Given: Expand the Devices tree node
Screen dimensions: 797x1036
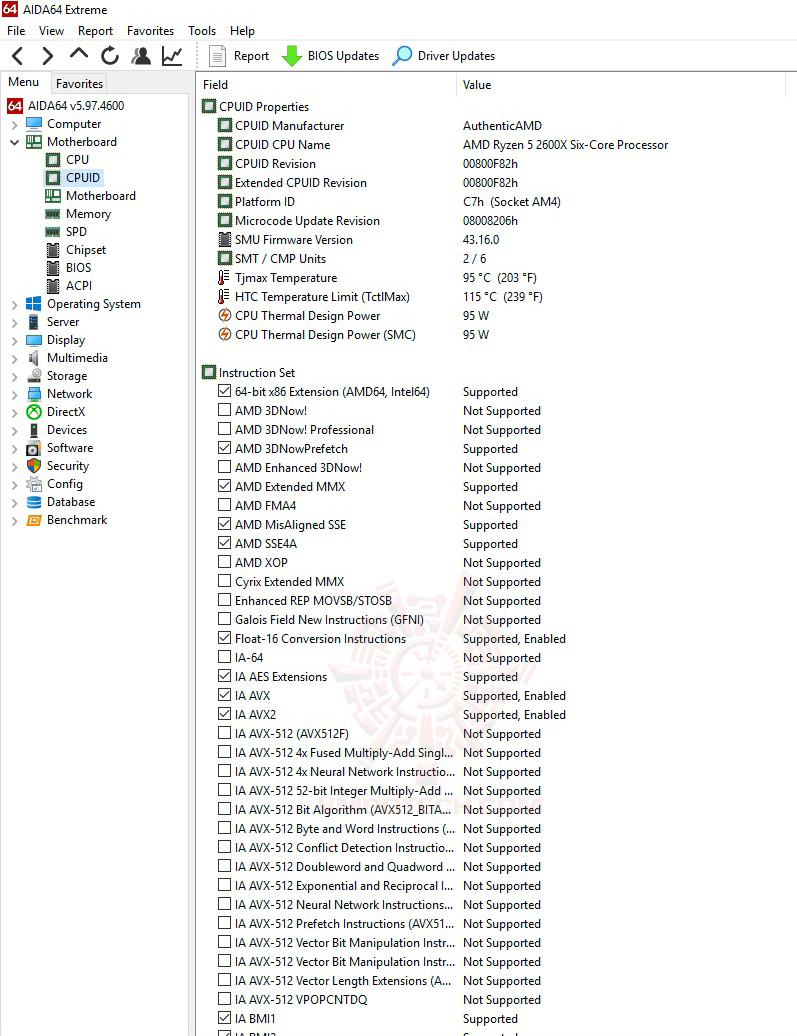Looking at the screenshot, I should [15, 430].
